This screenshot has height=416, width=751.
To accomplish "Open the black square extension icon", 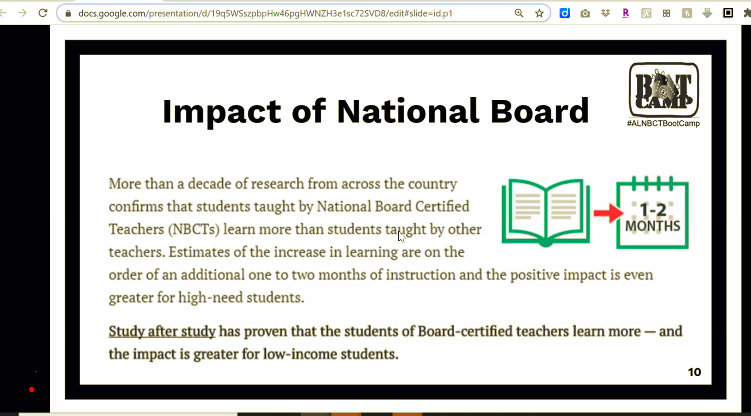I will 728,13.
